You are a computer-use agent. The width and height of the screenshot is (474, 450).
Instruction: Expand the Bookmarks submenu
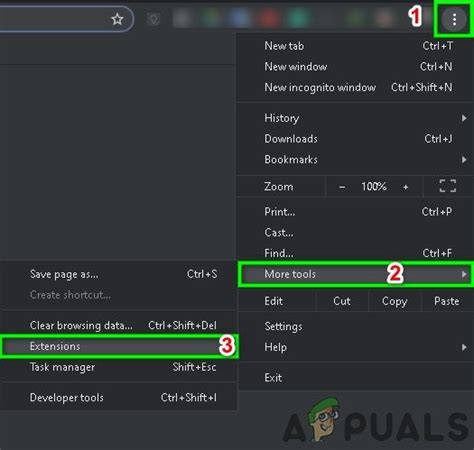[x=355, y=160]
